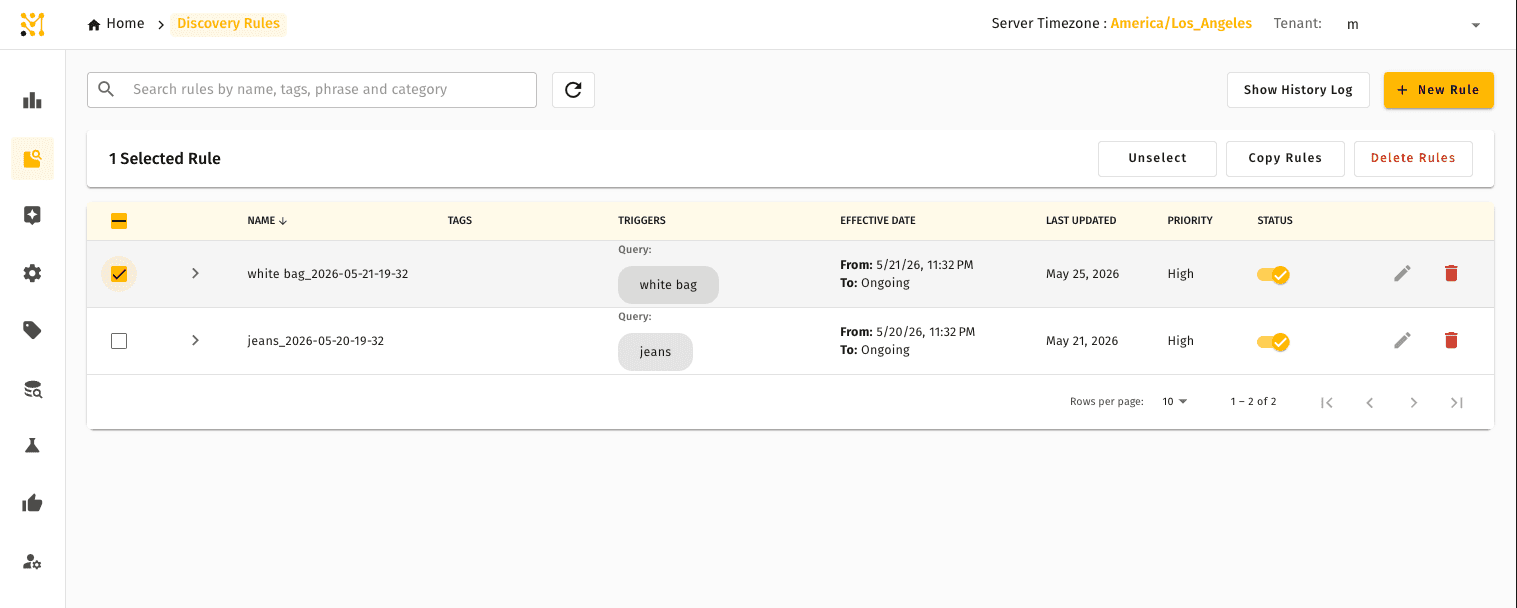This screenshot has width=1517, height=608.
Task: Click the Copy Rules button
Action: point(1285,158)
